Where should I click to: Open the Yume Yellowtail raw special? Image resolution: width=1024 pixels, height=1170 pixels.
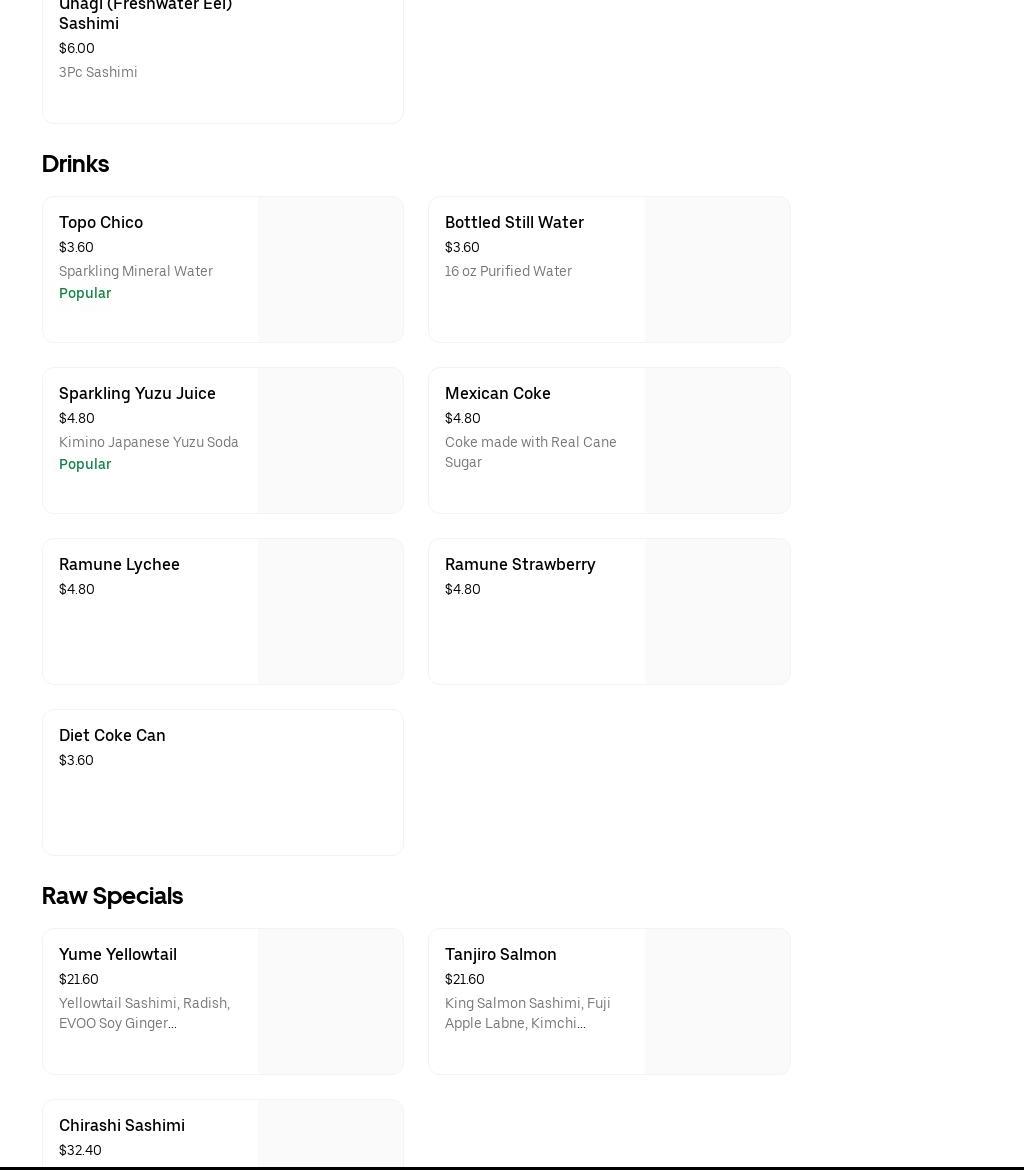[118, 954]
